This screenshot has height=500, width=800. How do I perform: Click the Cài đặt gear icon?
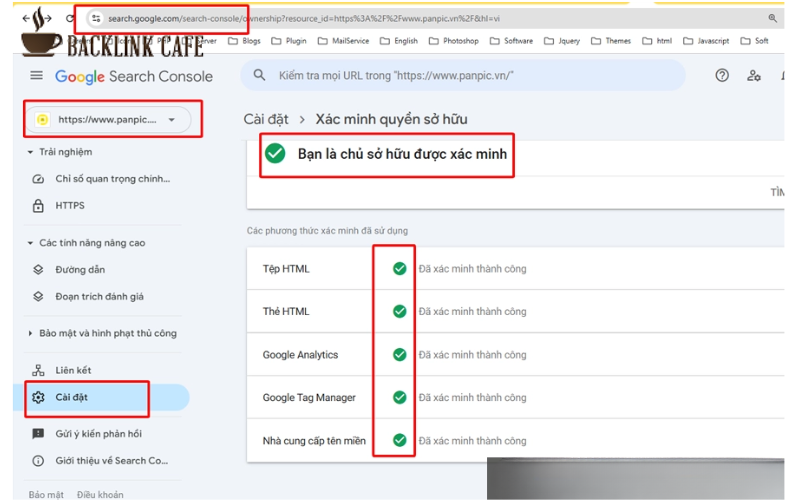[x=38, y=397]
